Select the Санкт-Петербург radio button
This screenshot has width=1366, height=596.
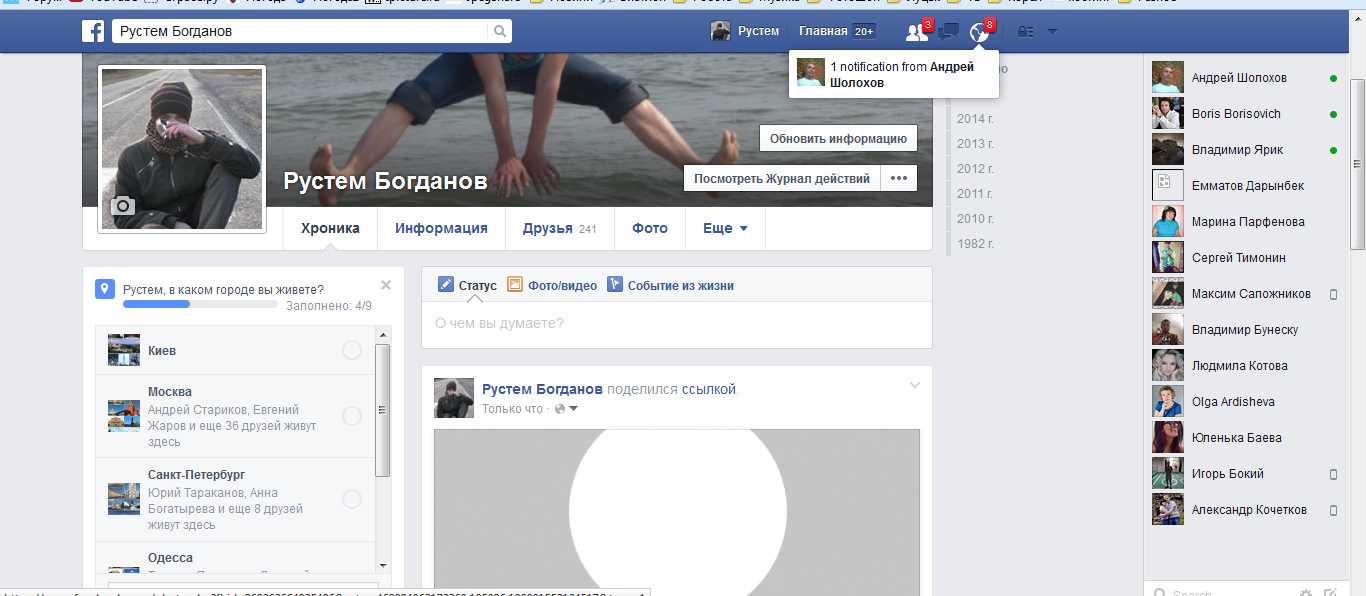pyautogui.click(x=352, y=499)
